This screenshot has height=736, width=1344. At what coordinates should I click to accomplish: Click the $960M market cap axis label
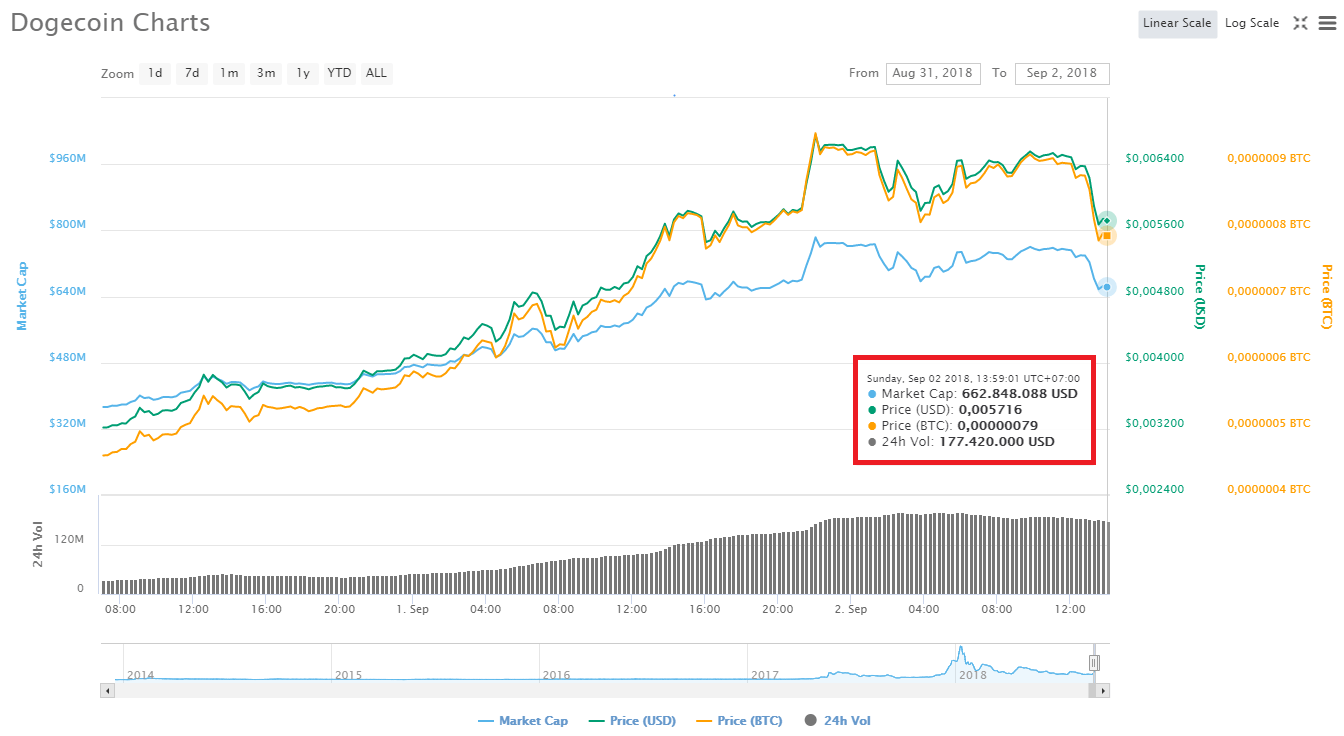[68, 159]
